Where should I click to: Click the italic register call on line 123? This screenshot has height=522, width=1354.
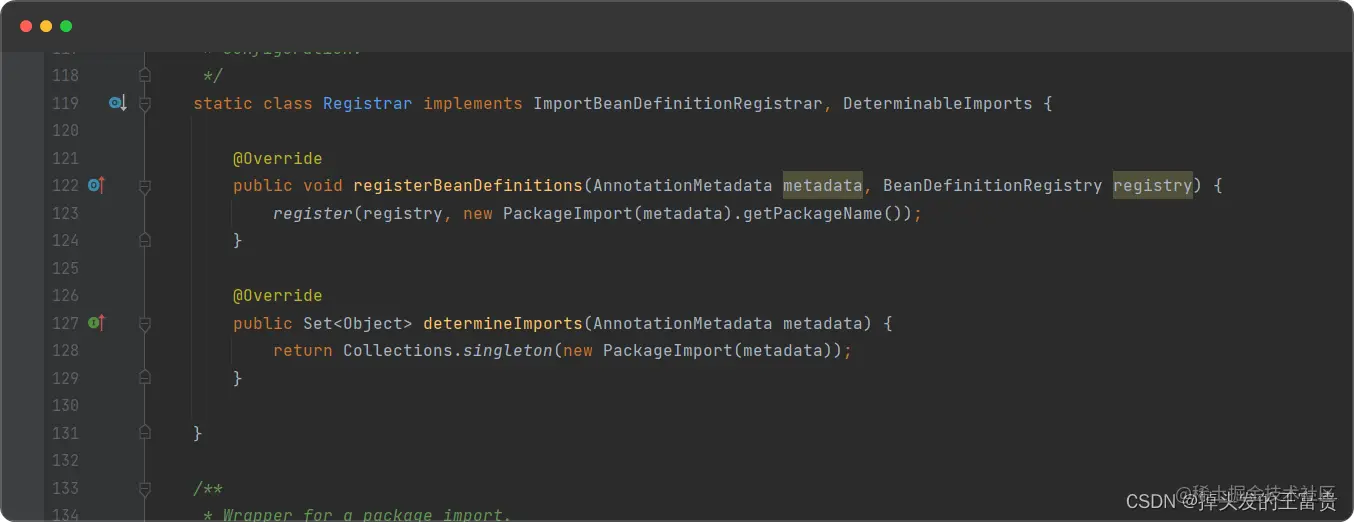312,213
